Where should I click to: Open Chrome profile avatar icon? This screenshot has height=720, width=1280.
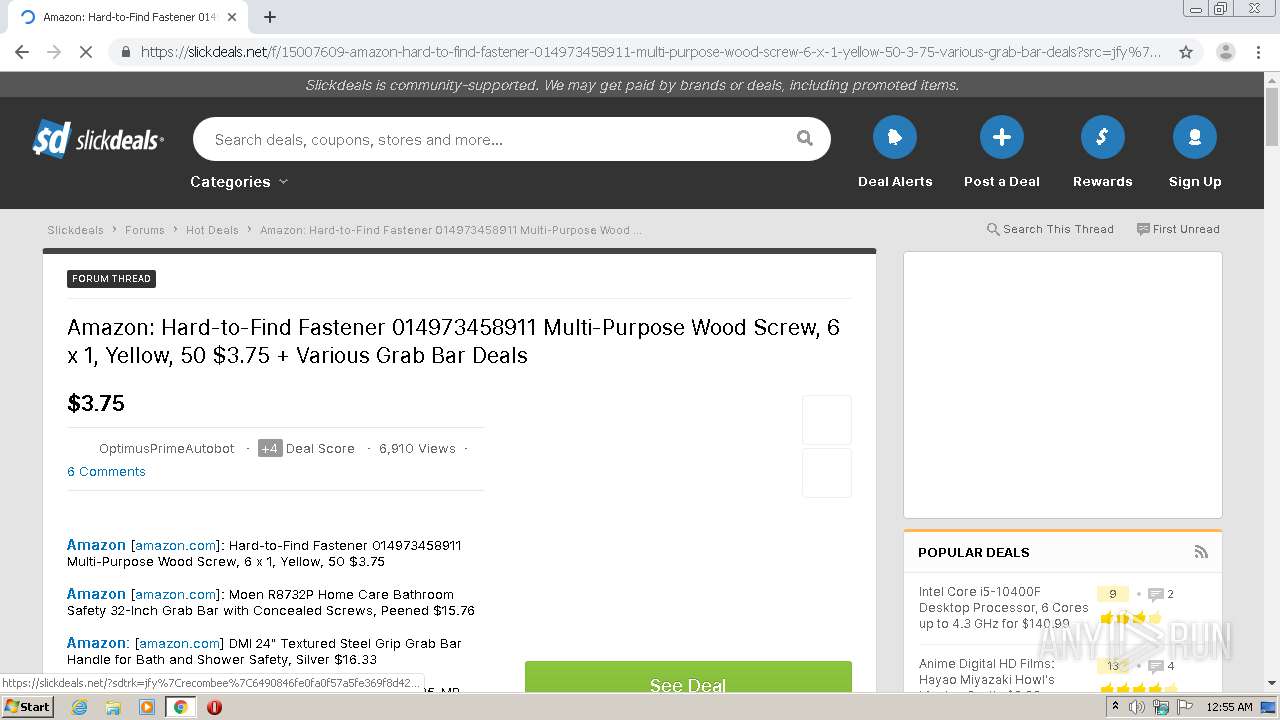[x=1225, y=52]
